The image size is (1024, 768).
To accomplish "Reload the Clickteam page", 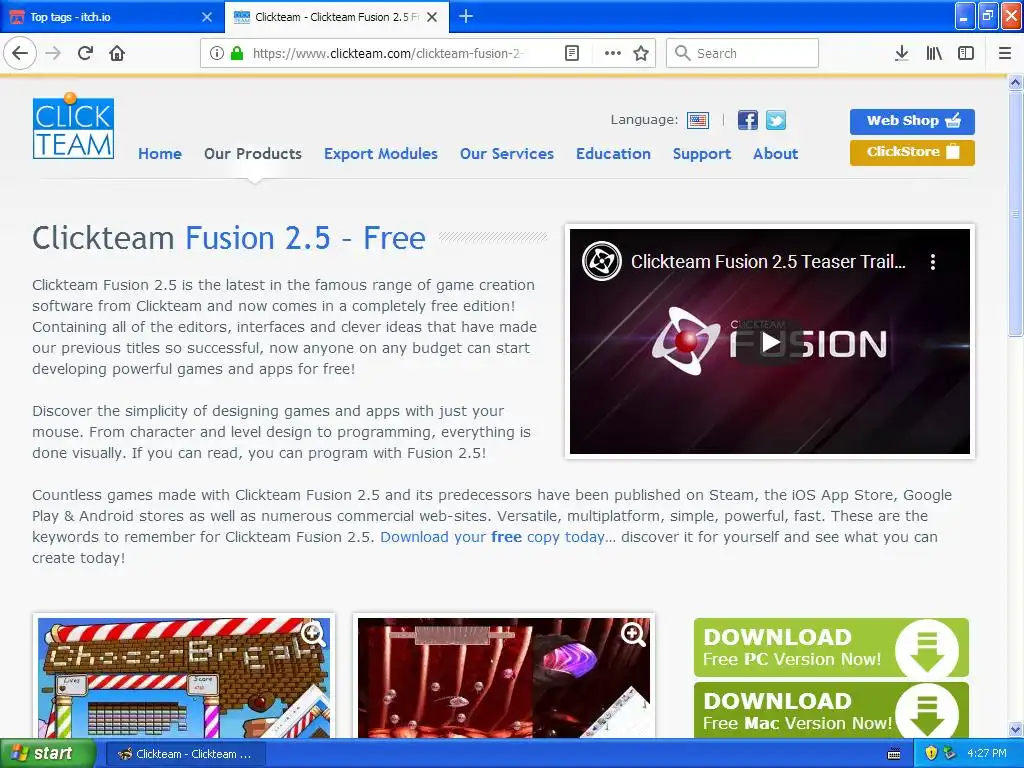I will click(x=85, y=53).
